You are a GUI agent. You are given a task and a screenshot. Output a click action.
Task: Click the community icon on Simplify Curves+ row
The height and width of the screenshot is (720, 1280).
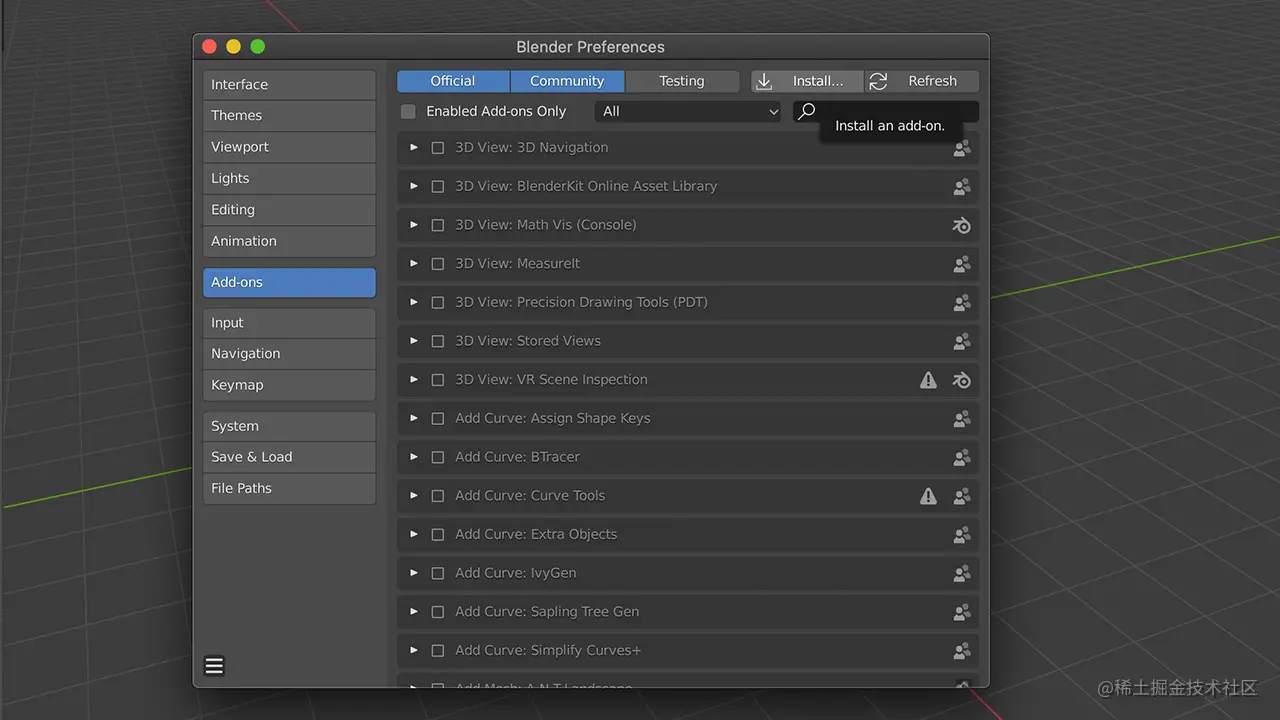pyautogui.click(x=962, y=652)
